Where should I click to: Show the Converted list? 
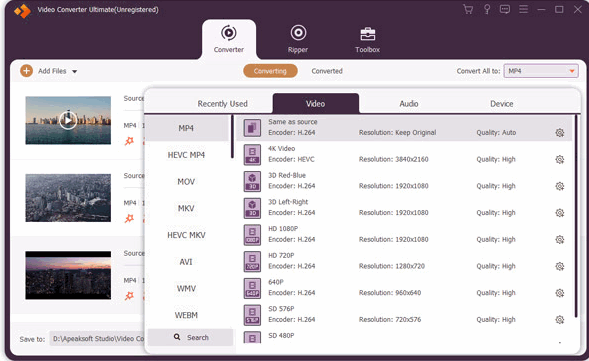coord(327,71)
